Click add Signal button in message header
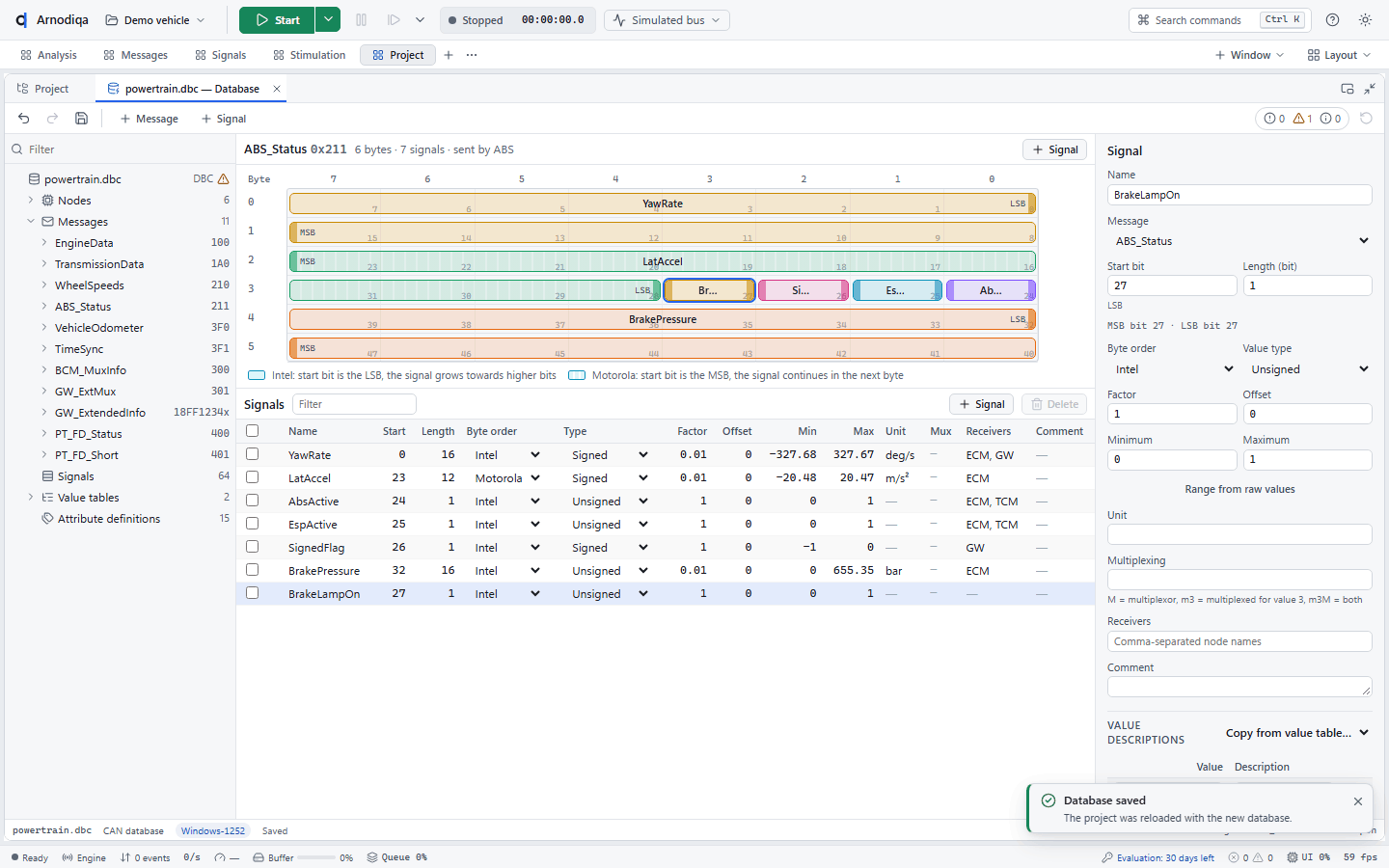The width and height of the screenshot is (1389, 868). click(x=1055, y=149)
